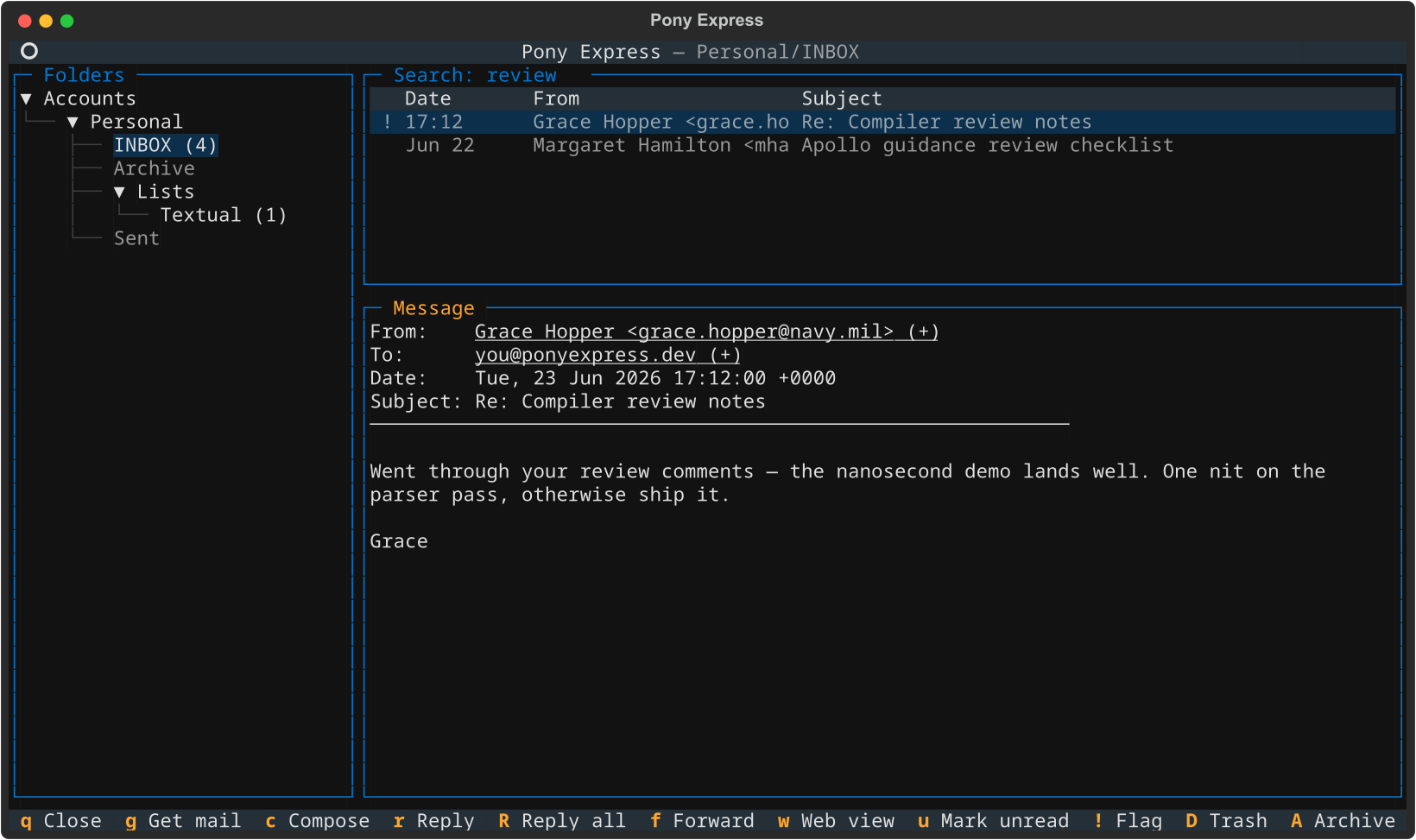The image size is (1416, 840).
Task: Collapse the Accounts tree node
Action: point(26,99)
